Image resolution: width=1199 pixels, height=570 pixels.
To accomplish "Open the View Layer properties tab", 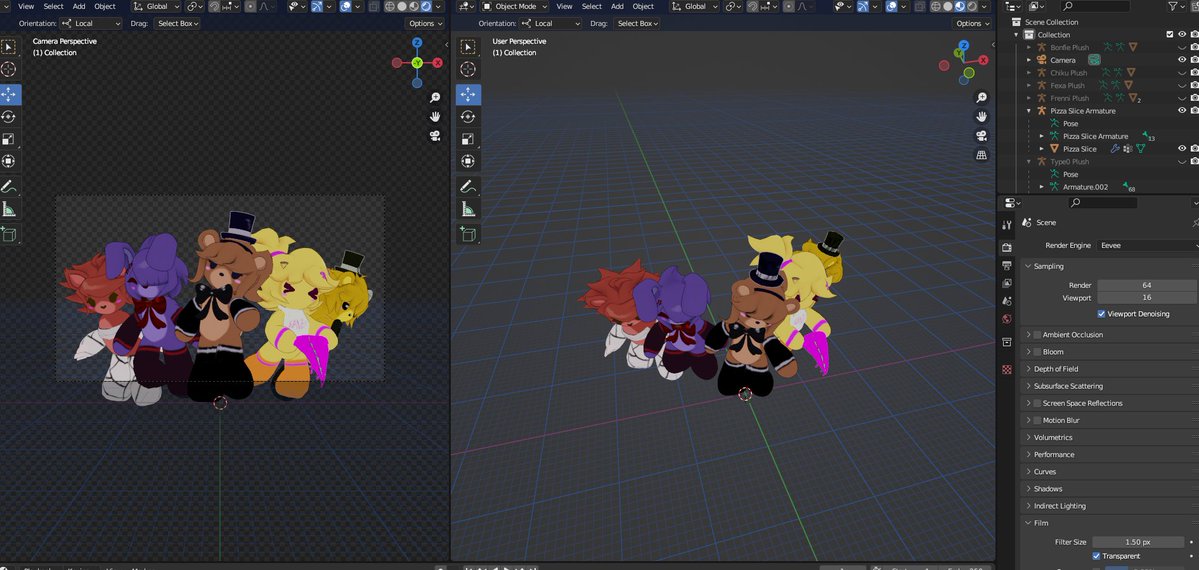I will pyautogui.click(x=1006, y=283).
